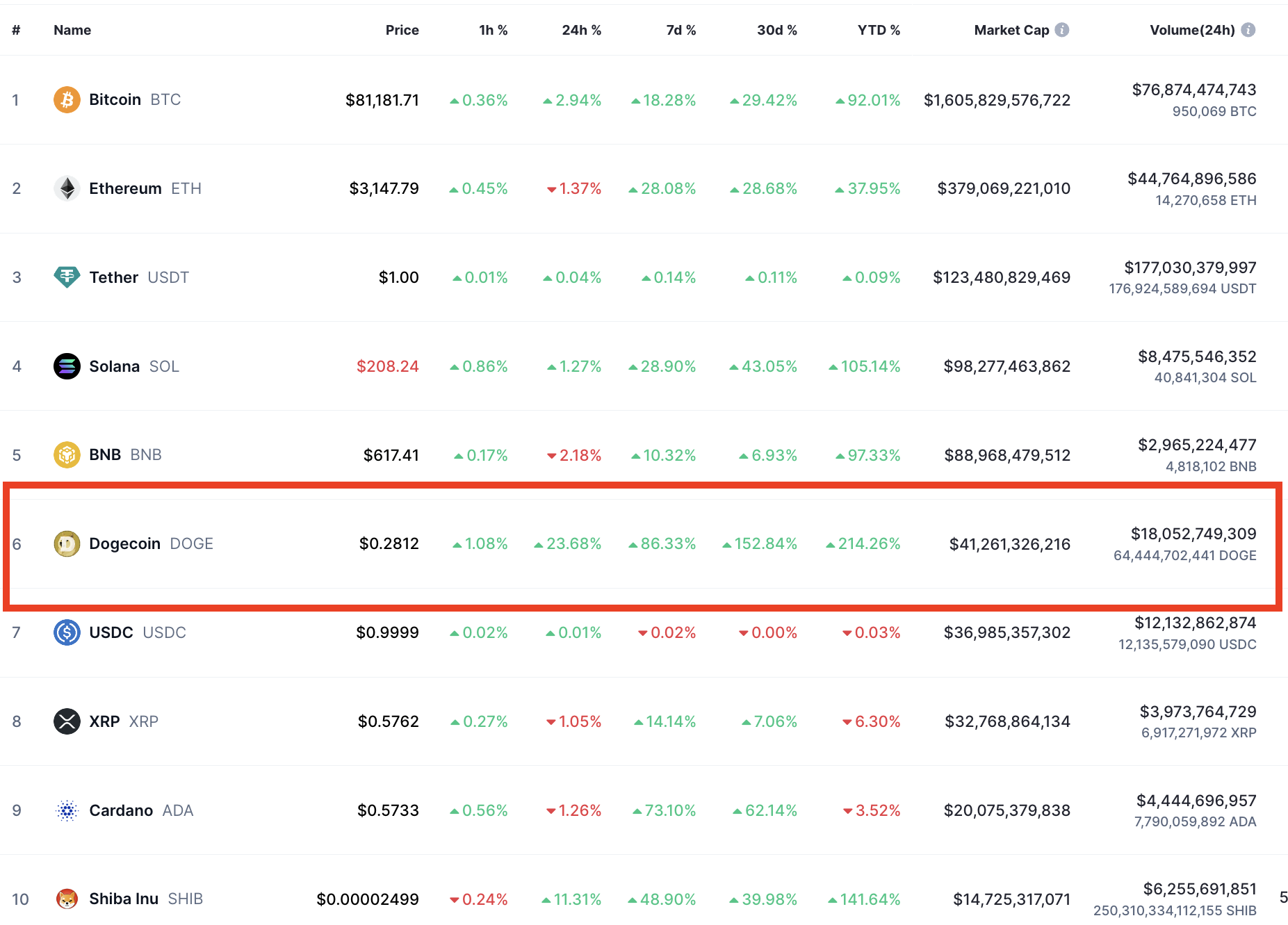Image resolution: width=1288 pixels, height=925 pixels.
Task: Click the Name column header
Action: coord(72,30)
